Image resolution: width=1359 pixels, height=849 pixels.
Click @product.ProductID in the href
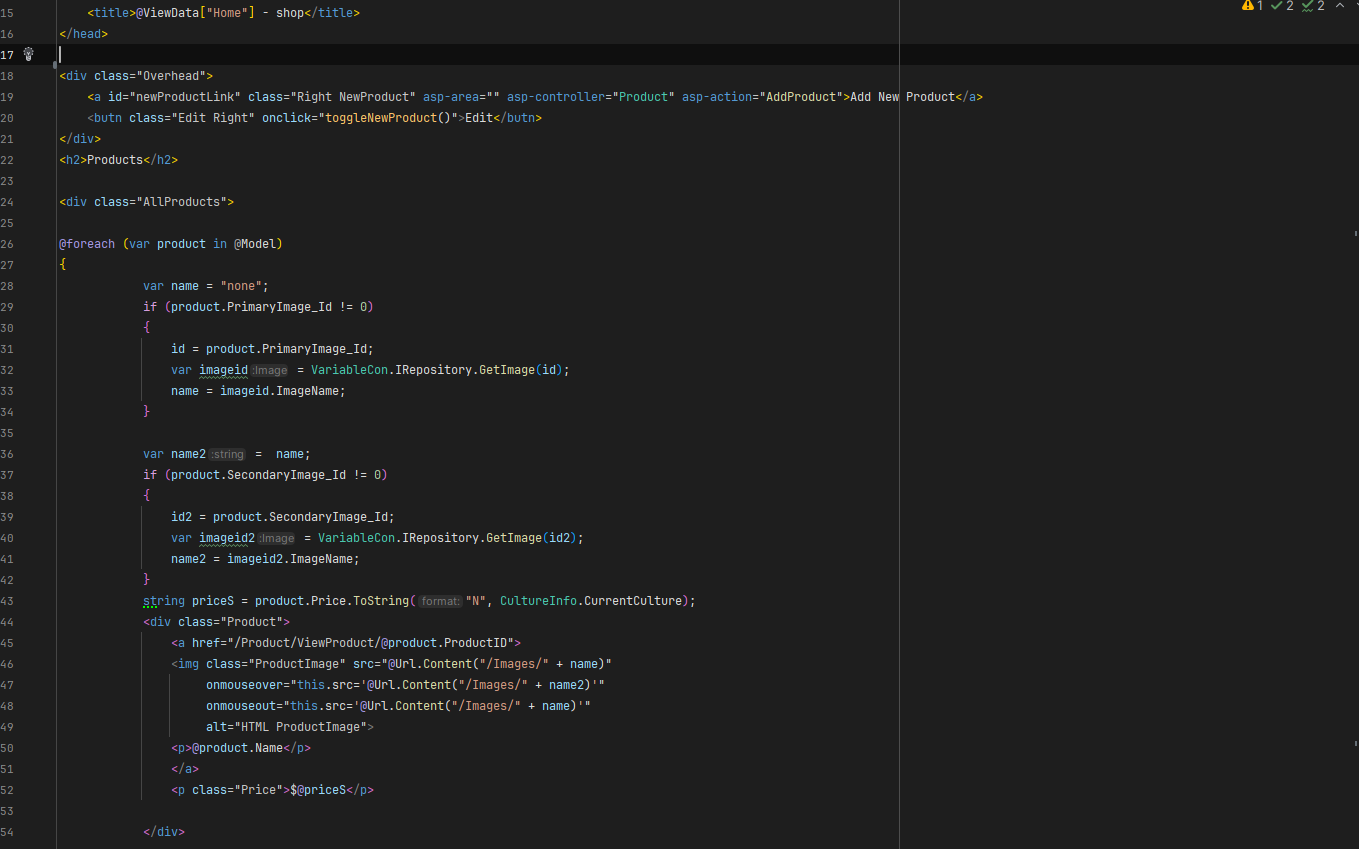pyautogui.click(x=444, y=643)
